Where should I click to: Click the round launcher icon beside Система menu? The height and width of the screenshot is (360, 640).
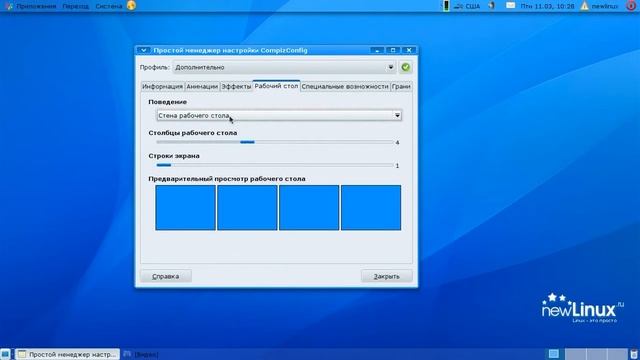pos(131,6)
